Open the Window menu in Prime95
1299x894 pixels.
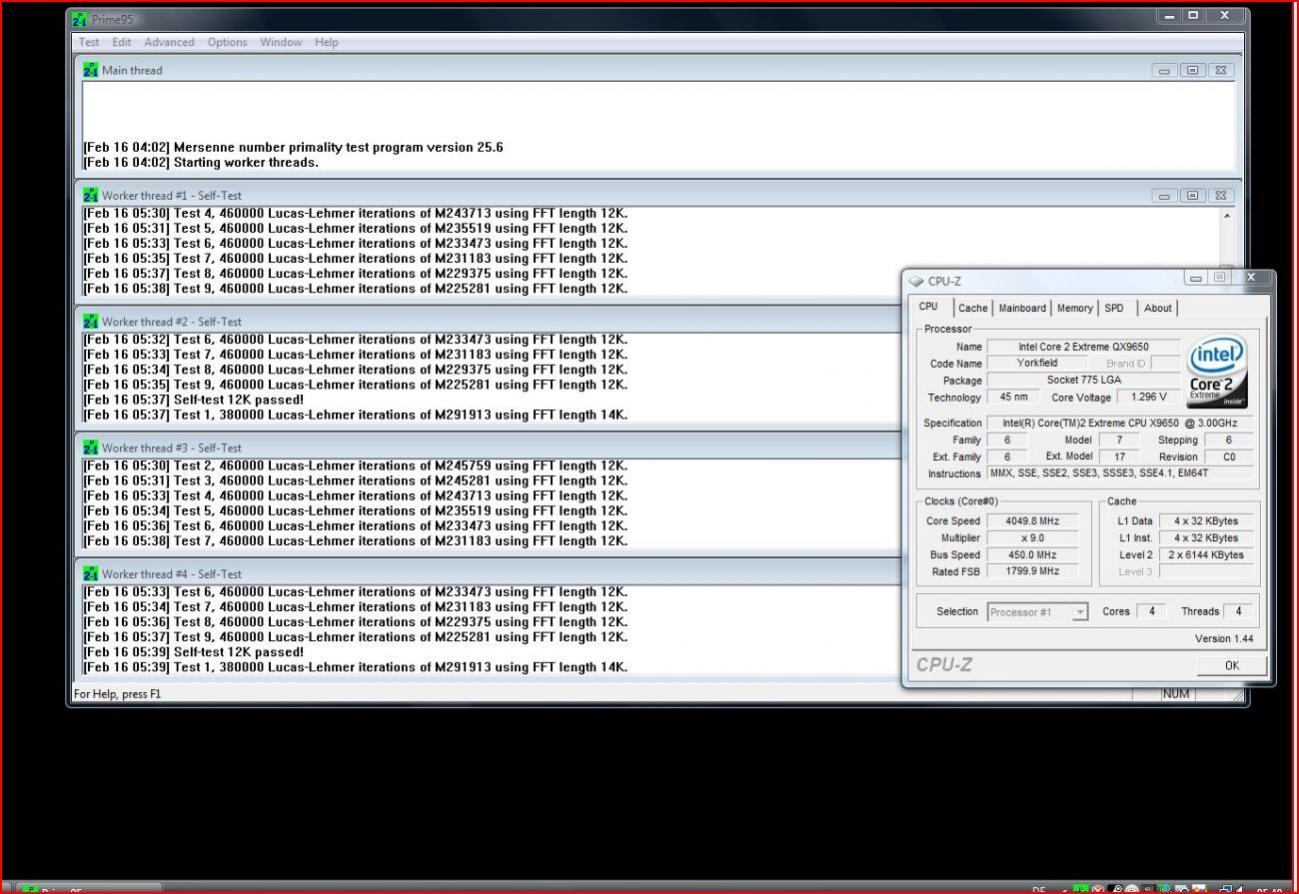tap(281, 42)
